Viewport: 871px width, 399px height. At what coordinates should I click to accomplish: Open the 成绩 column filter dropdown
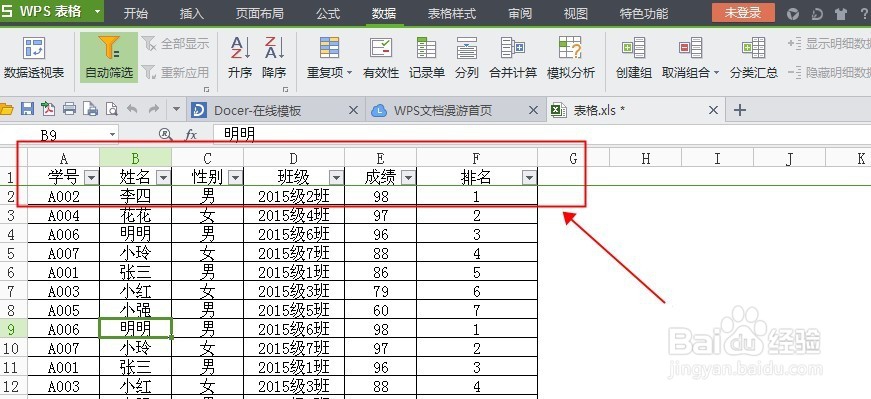pos(408,178)
